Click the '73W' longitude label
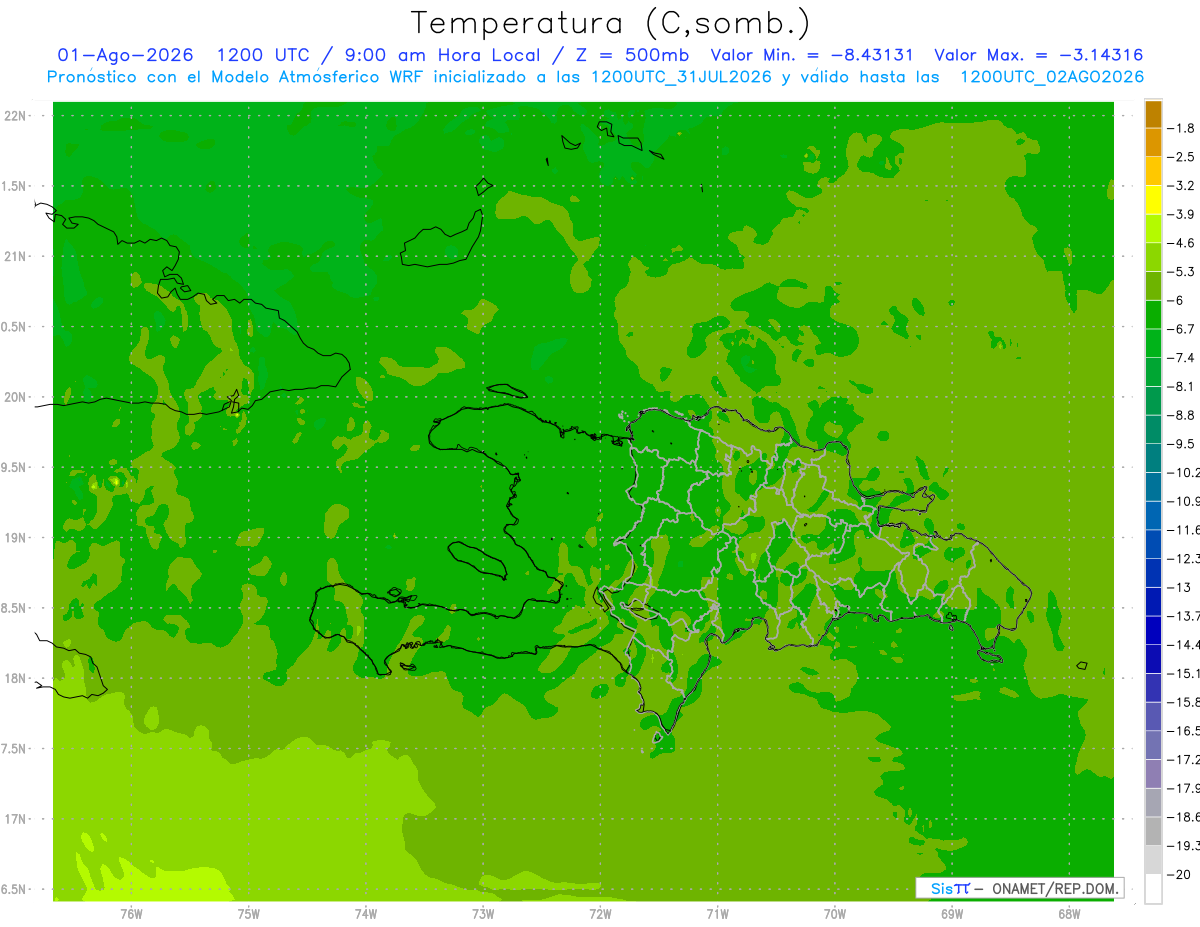The image size is (1200, 927). [x=483, y=913]
